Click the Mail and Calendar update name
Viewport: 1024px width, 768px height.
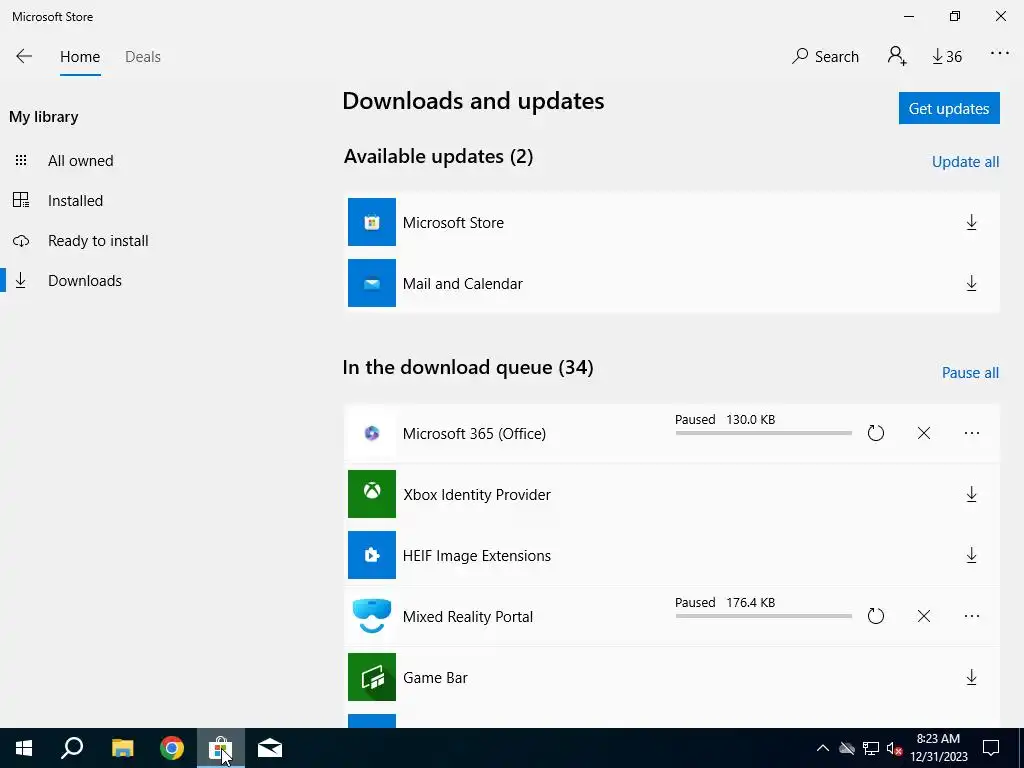[462, 283]
